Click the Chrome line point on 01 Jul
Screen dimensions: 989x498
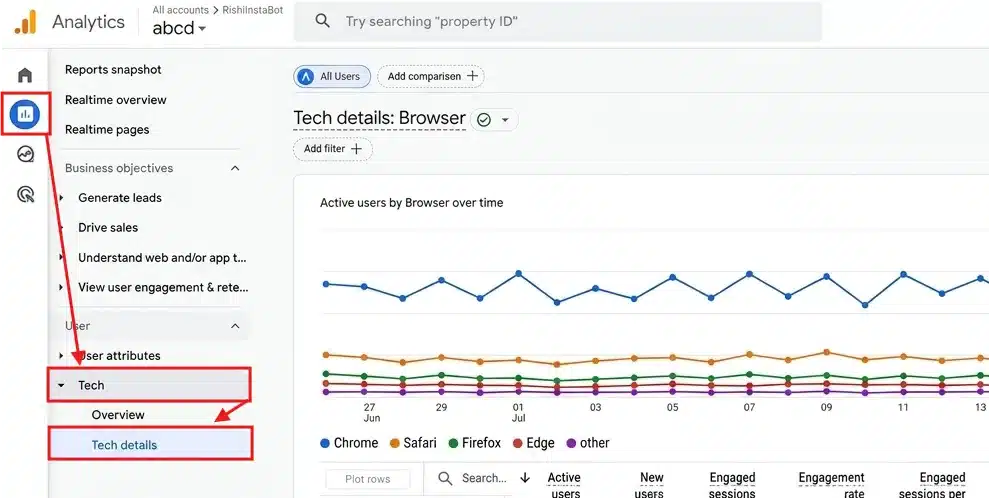[x=518, y=274]
